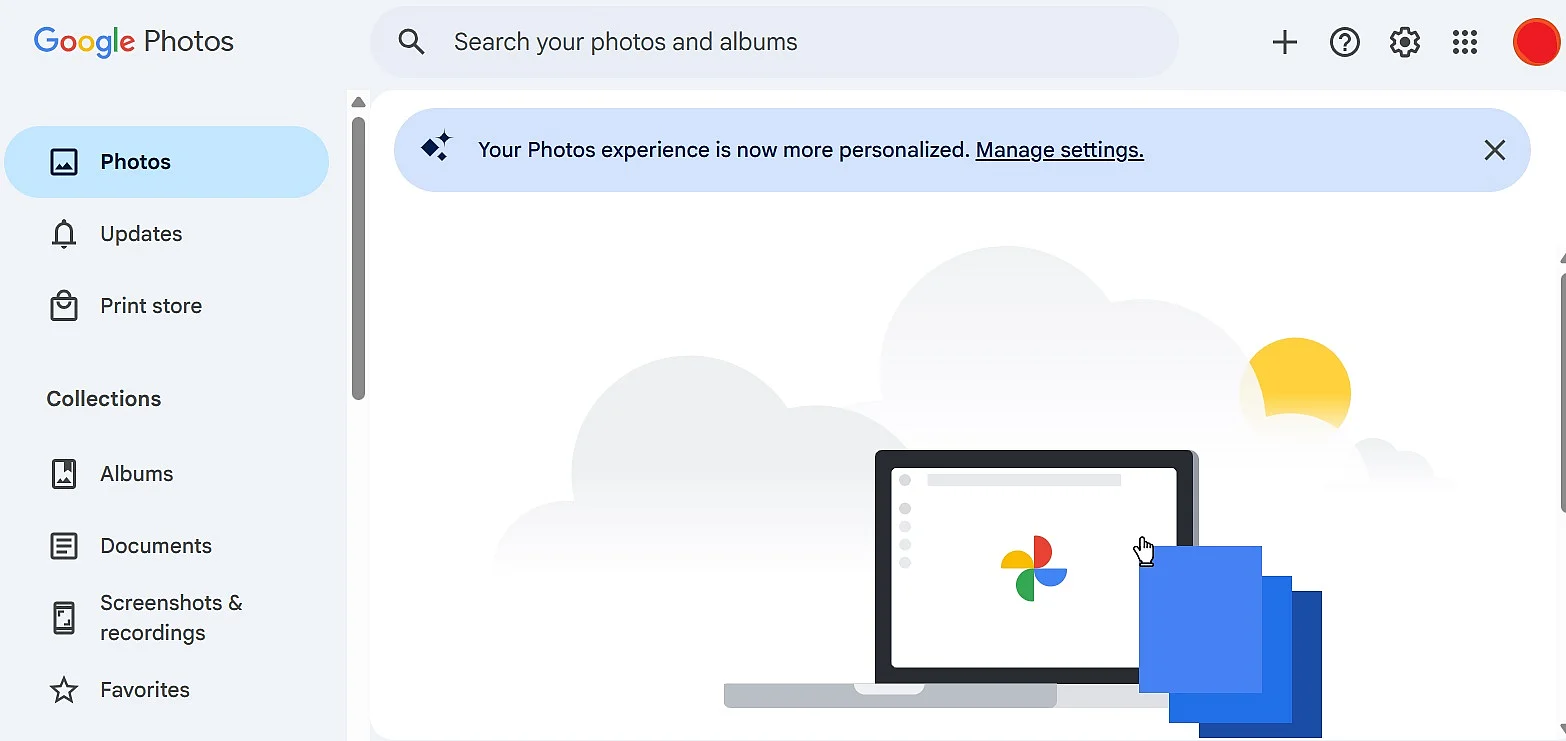The image size is (1566, 741).
Task: Open the red account avatar
Action: (1535, 42)
